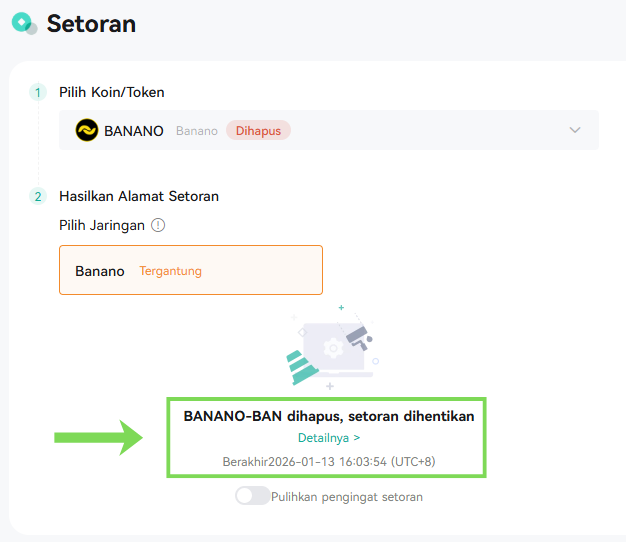
Task: Click the red Dihapus status badge
Action: pyautogui.click(x=258, y=131)
